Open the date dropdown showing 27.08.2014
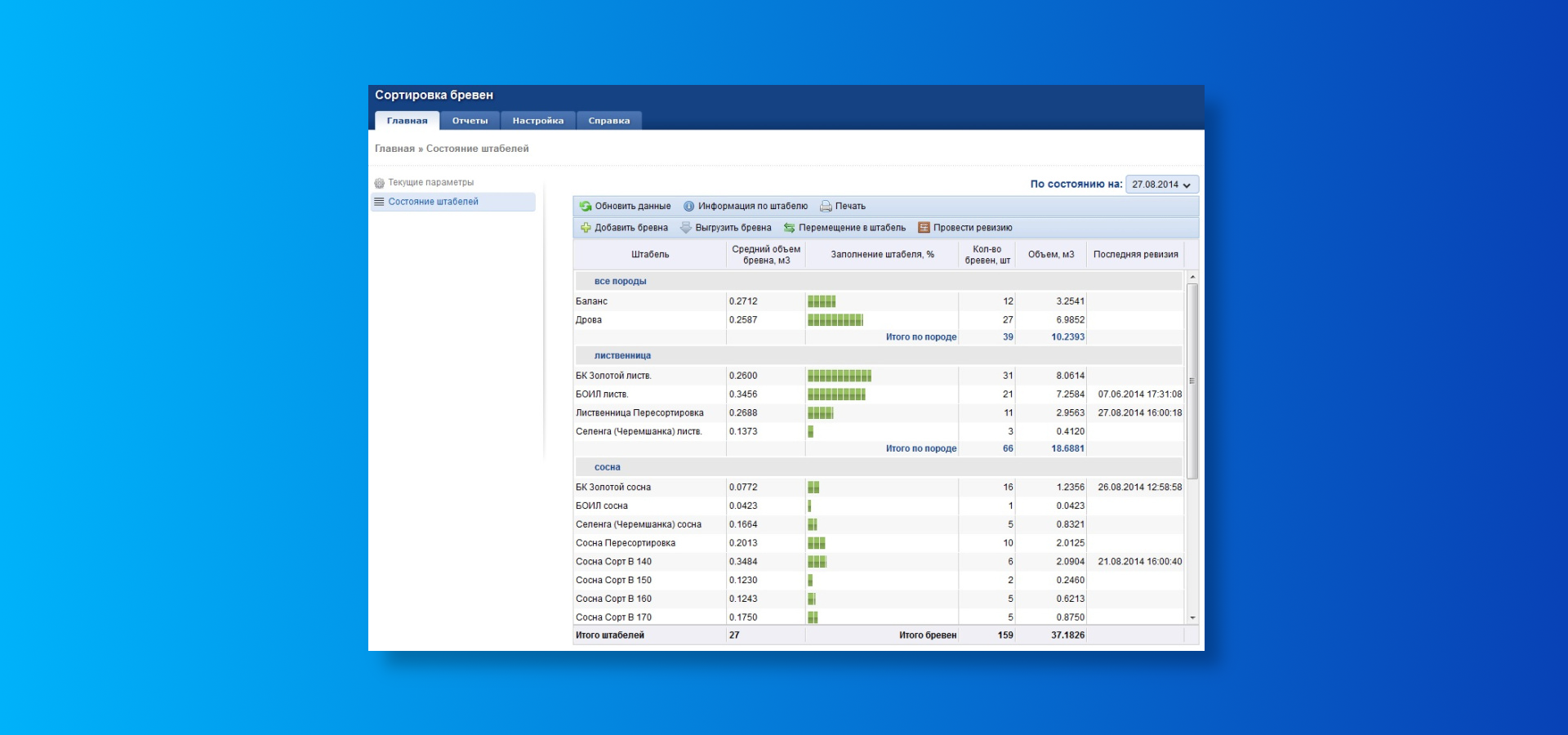The image size is (1568, 735). click(1162, 185)
